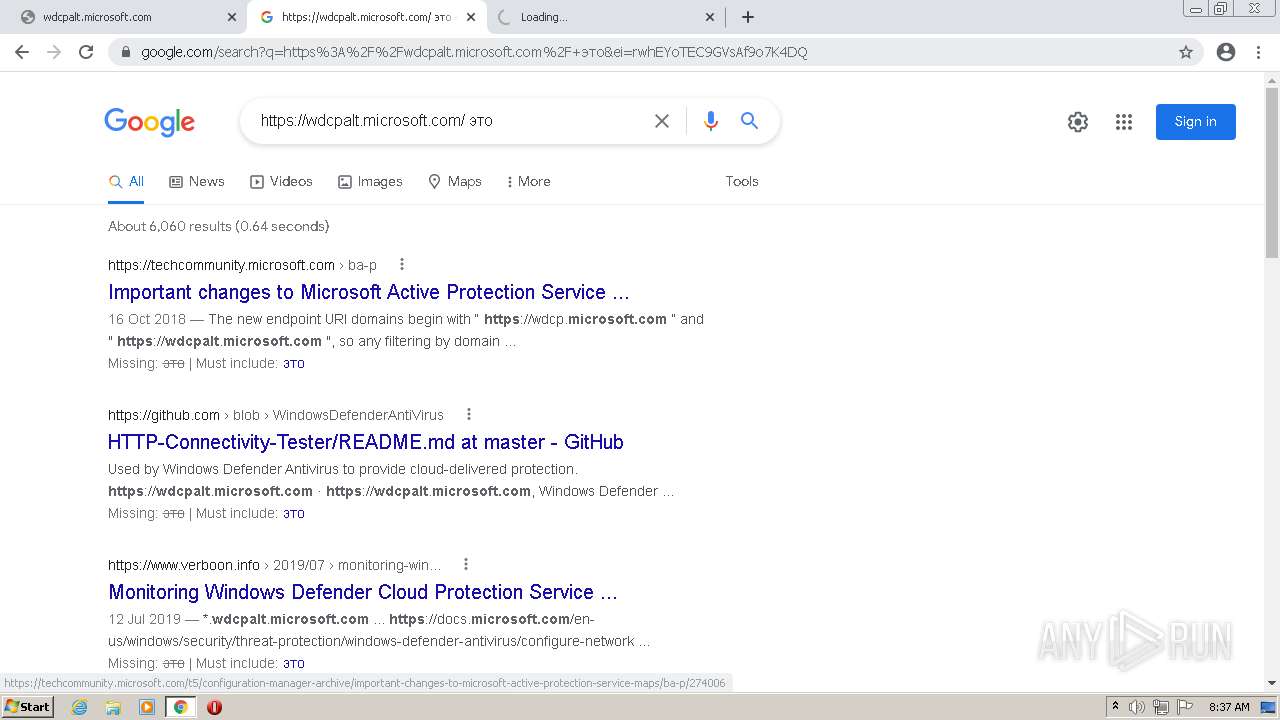Image resolution: width=1280 pixels, height=720 pixels.
Task: Click the Sign in button
Action: [x=1196, y=122]
